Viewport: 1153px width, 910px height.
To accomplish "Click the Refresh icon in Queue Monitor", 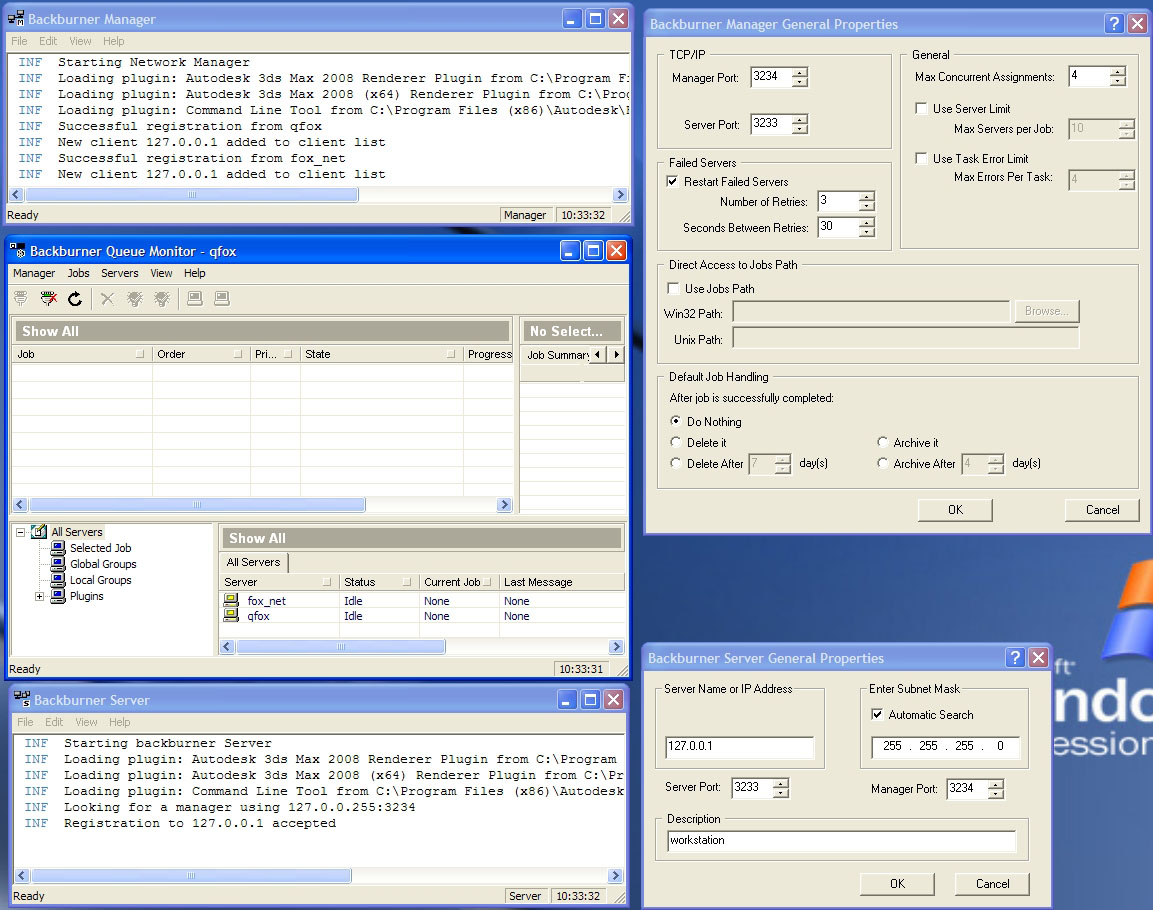I will click(x=75, y=298).
